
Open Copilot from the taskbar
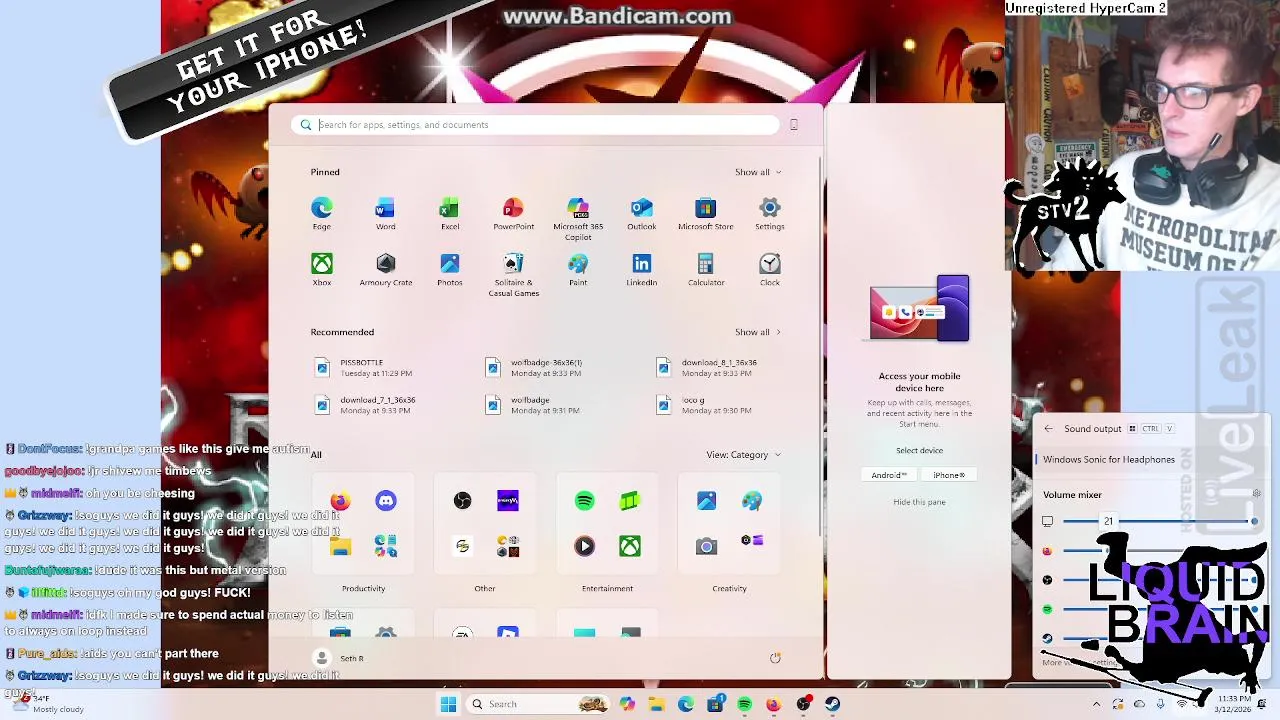tap(627, 704)
